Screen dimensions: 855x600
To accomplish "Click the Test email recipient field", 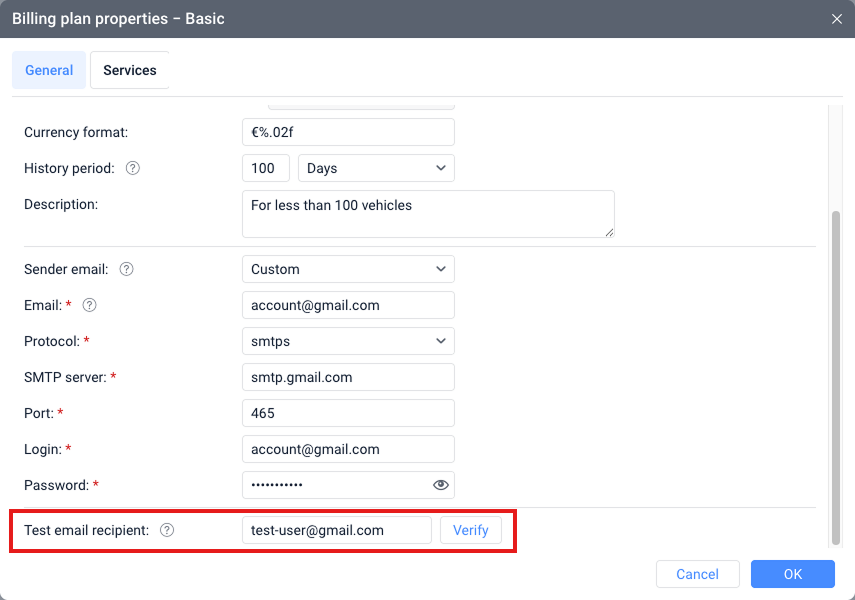I will [336, 530].
